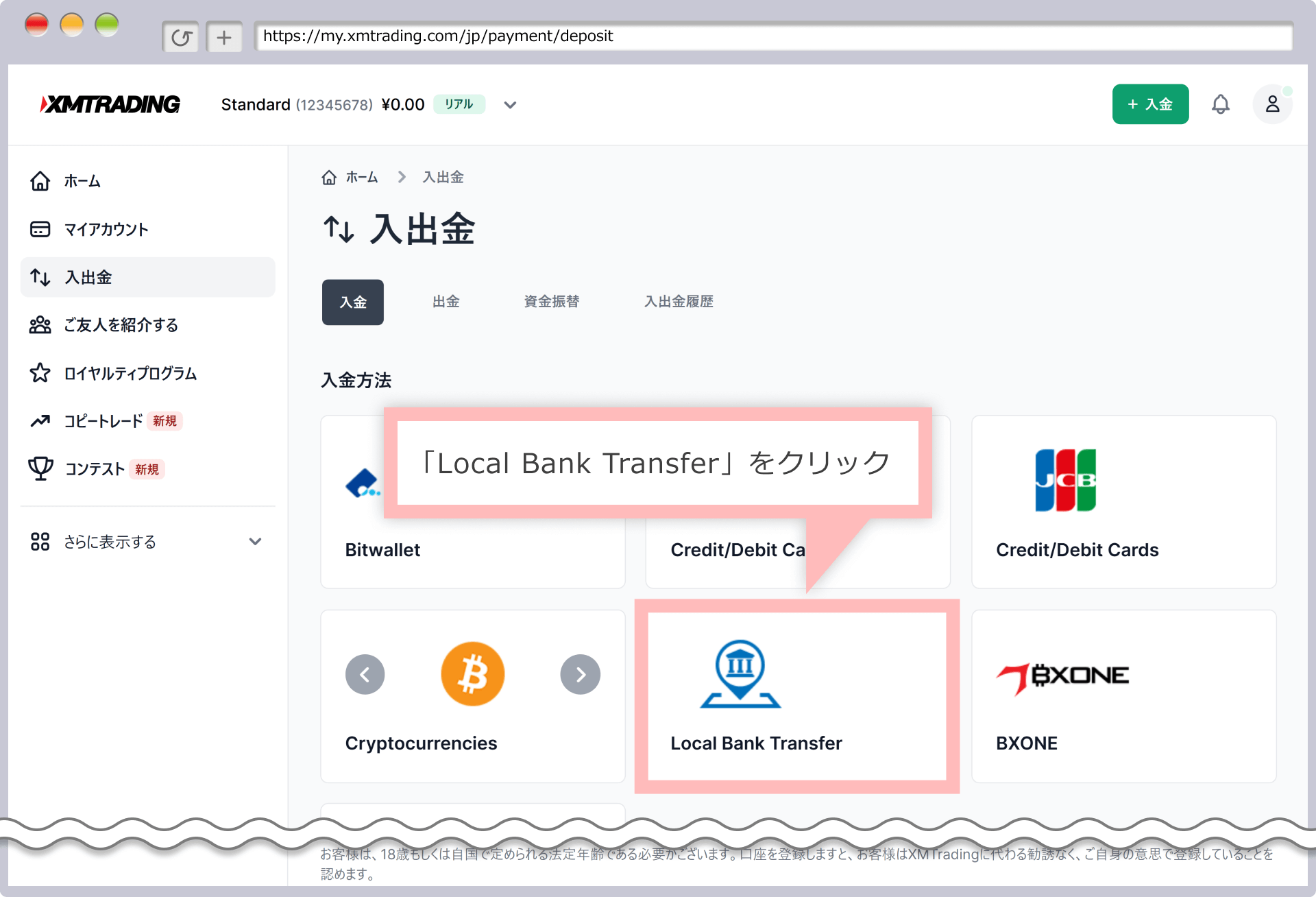Show previous cryptocurrency with left arrow
Image resolution: width=1316 pixels, height=897 pixels.
[x=365, y=675]
